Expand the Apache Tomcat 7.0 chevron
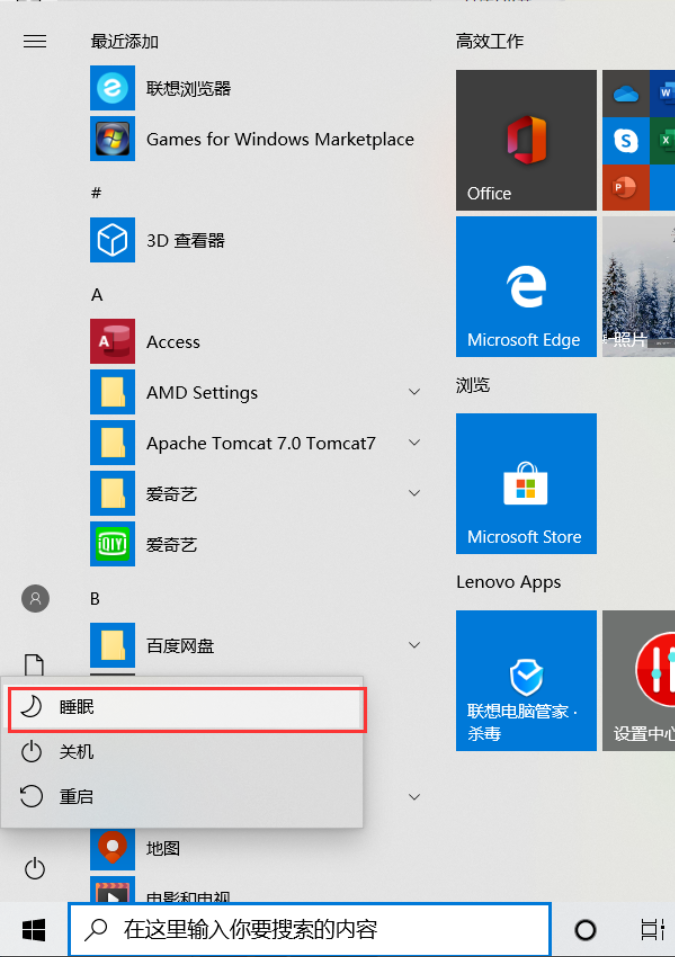675x957 pixels. pyautogui.click(x=414, y=442)
